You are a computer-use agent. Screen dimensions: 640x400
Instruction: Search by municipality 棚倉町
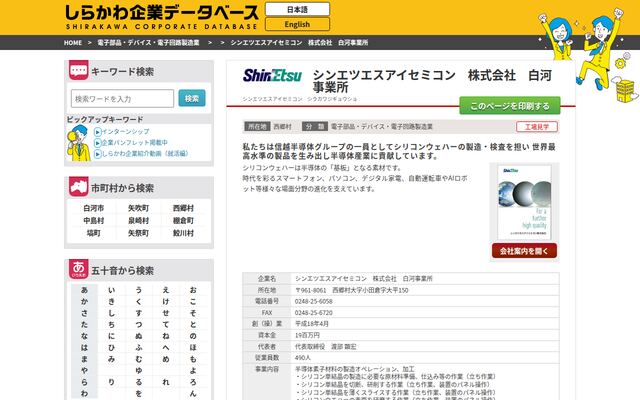click(183, 221)
